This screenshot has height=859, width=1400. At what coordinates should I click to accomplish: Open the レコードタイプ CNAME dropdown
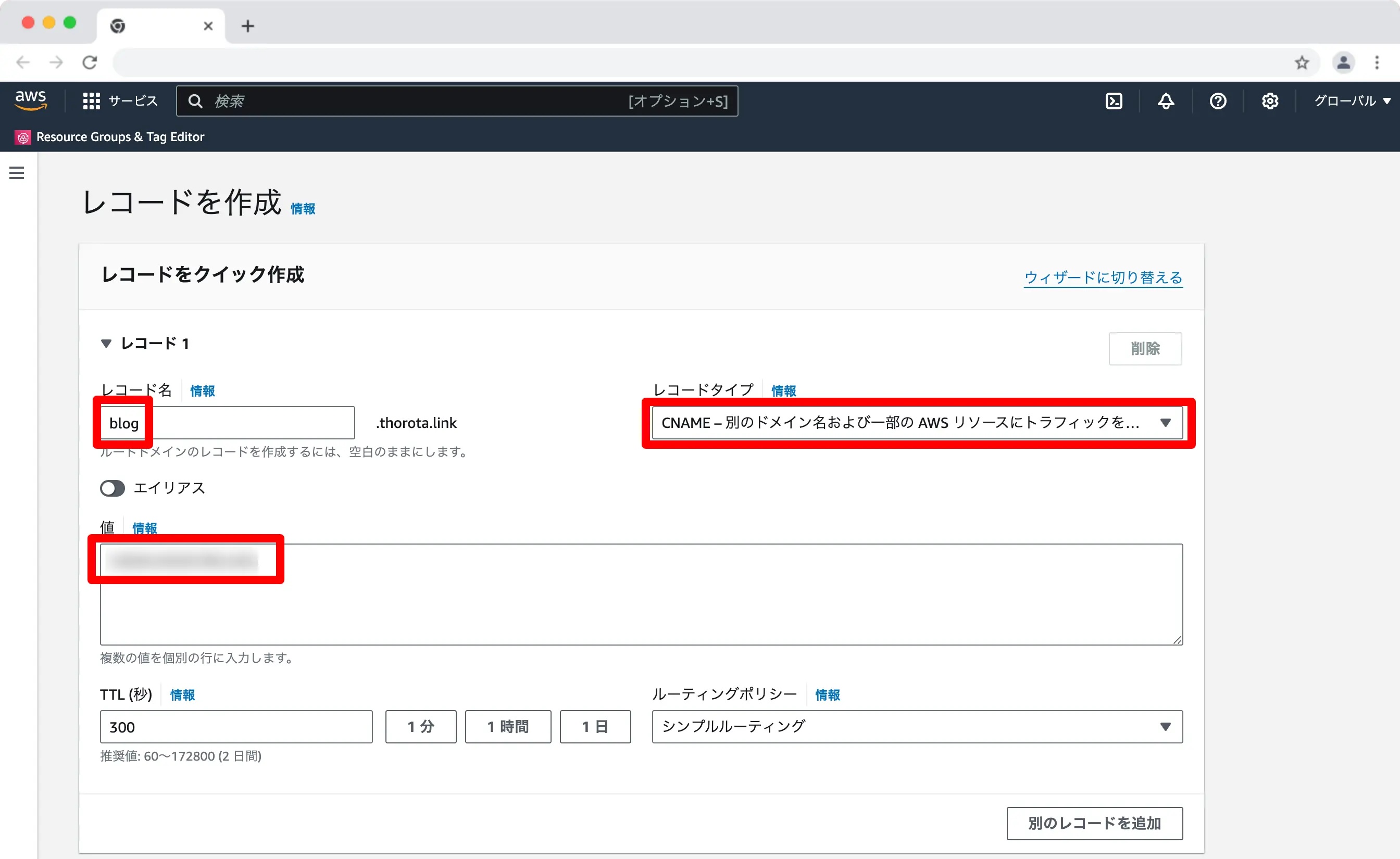click(917, 423)
